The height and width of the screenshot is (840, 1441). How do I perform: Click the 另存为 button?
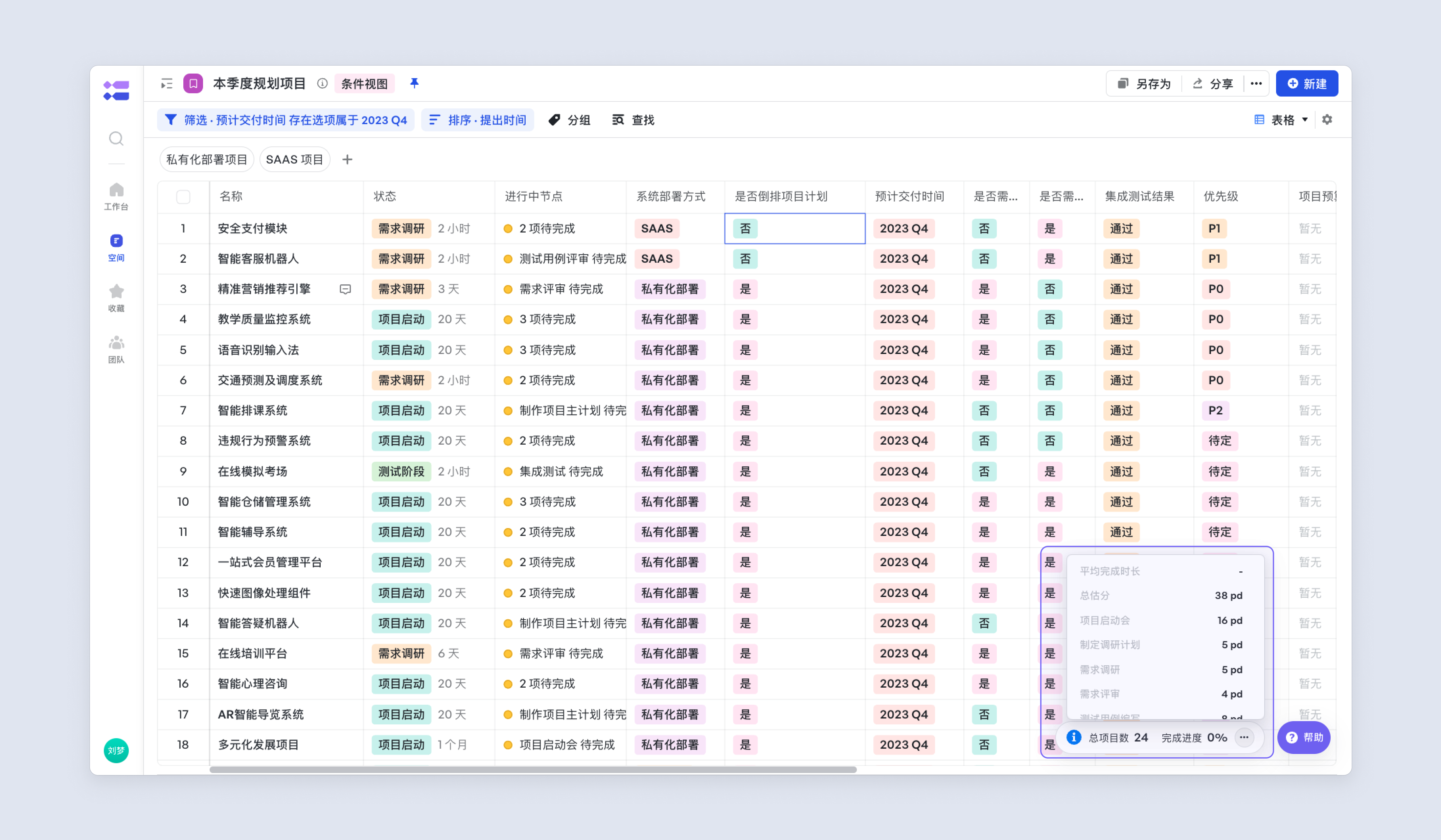[1144, 84]
